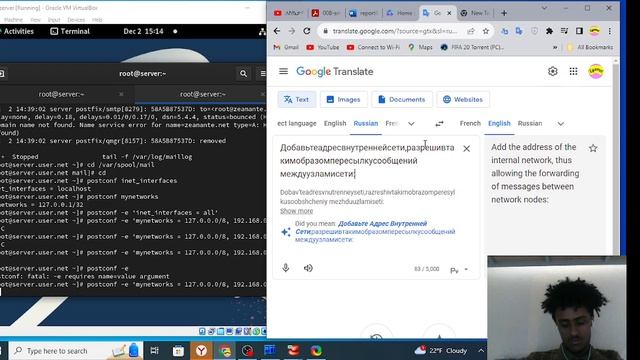Viewport: 640px width, 360px height.
Task: Open the Google Translate main menu hamburger
Action: (283, 71)
